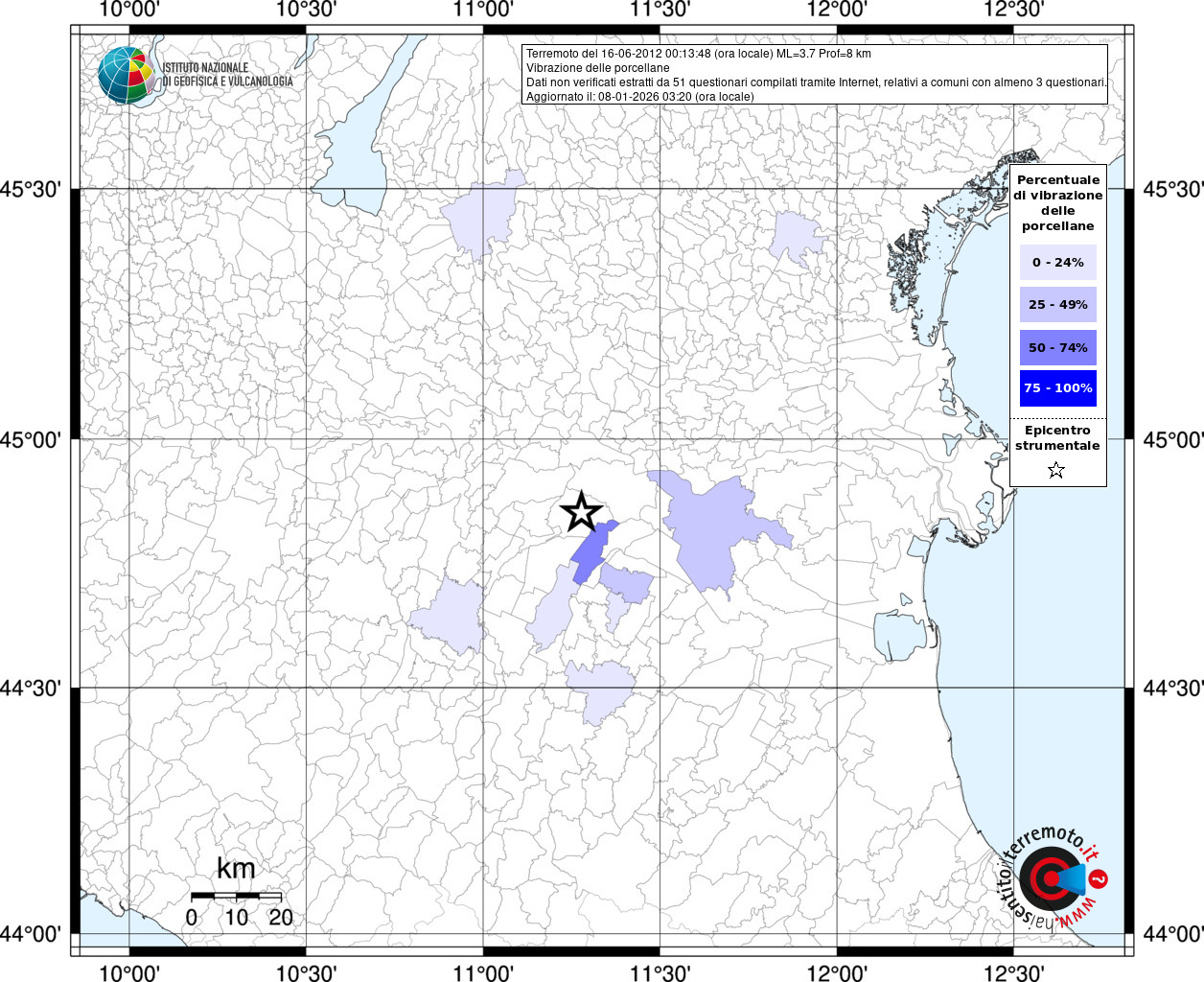Click the epicenter star on the map
The width and height of the screenshot is (1204, 982).
tap(581, 512)
